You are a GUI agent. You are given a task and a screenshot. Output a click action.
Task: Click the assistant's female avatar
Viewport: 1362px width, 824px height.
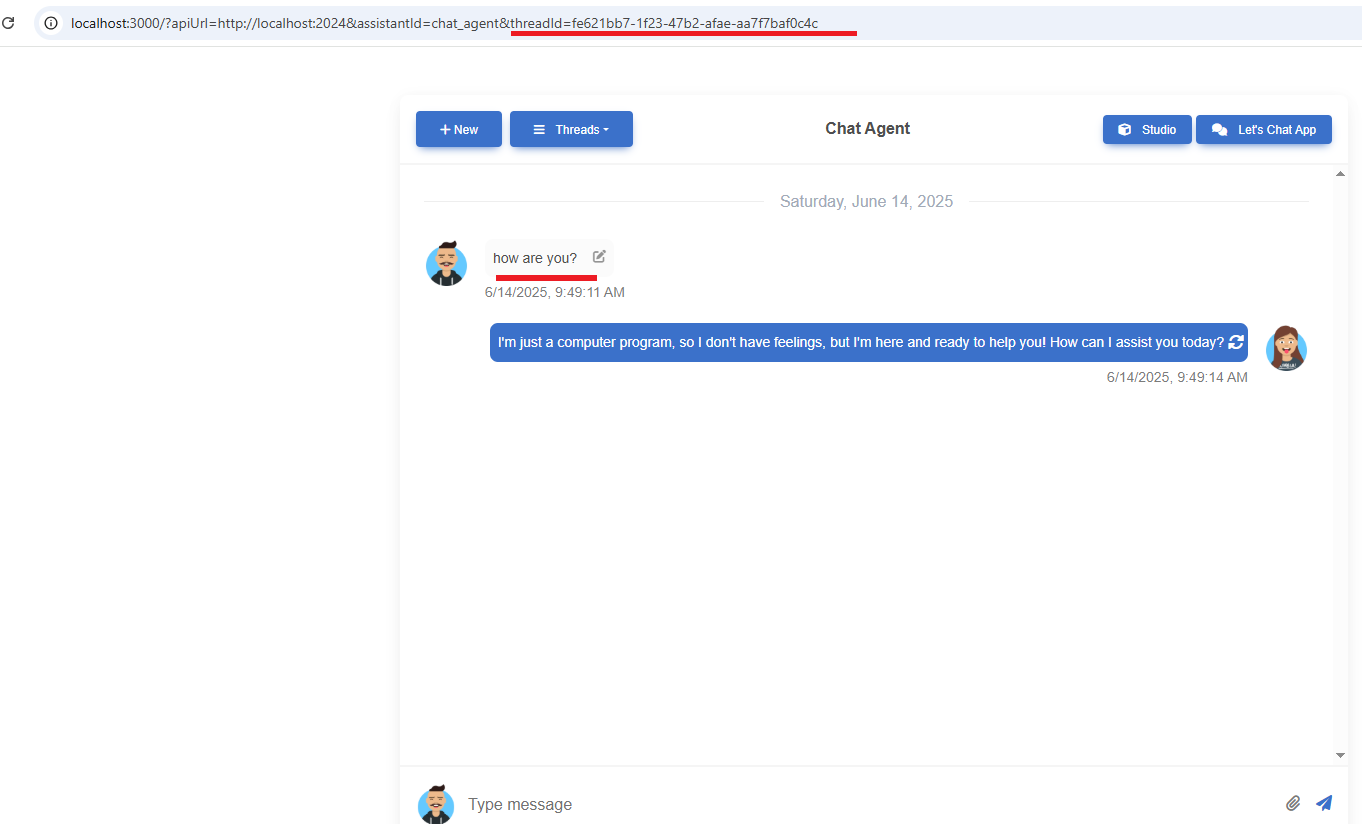click(1286, 348)
